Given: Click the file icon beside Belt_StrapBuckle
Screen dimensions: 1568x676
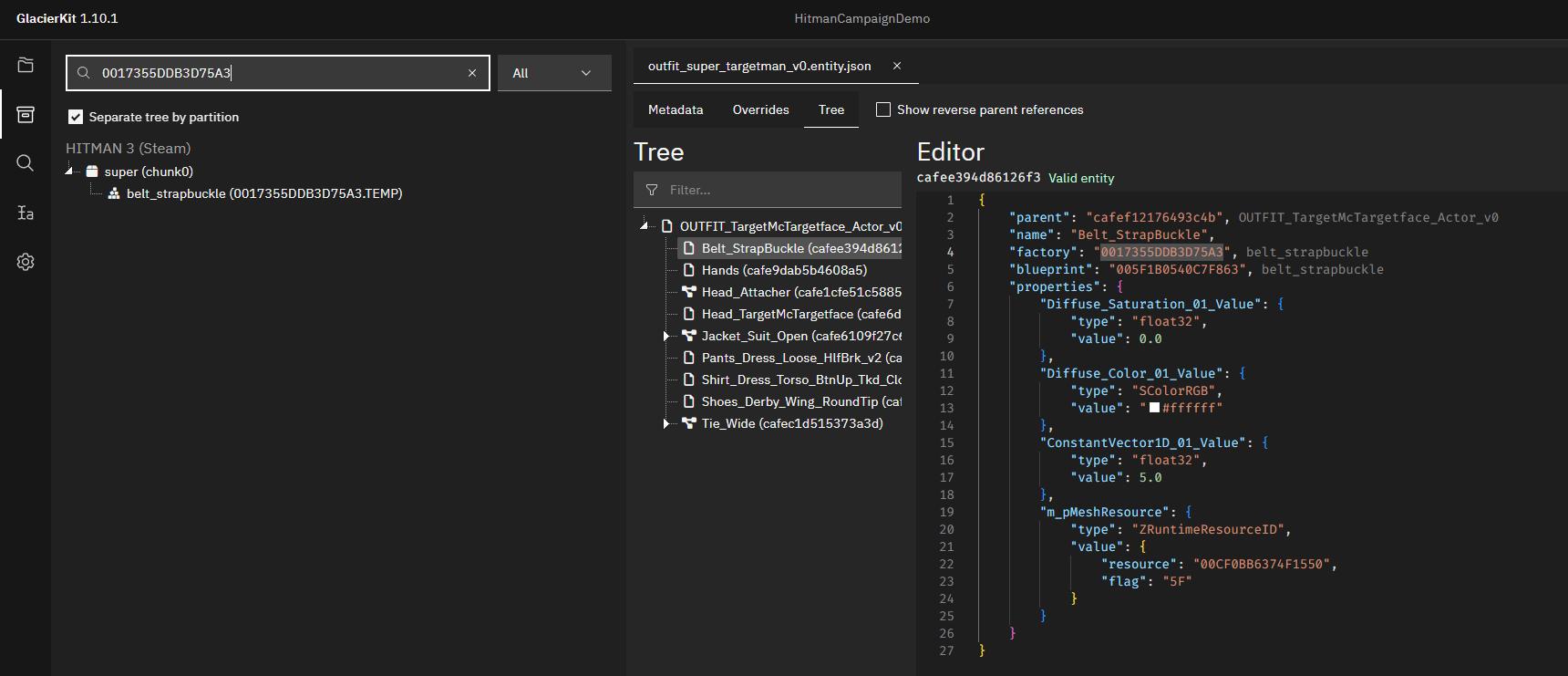Looking at the screenshot, I should point(689,248).
